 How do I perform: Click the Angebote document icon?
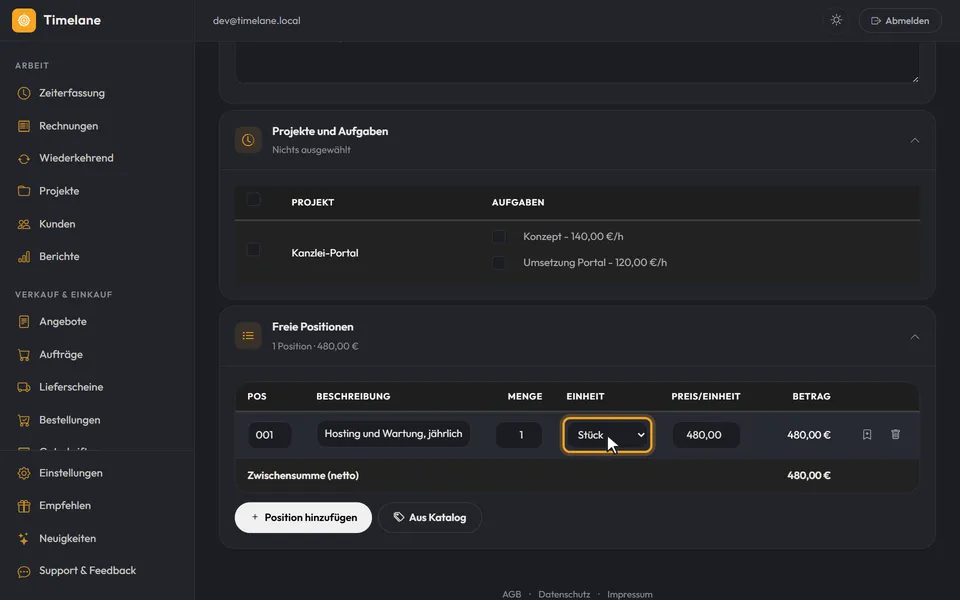[24, 321]
